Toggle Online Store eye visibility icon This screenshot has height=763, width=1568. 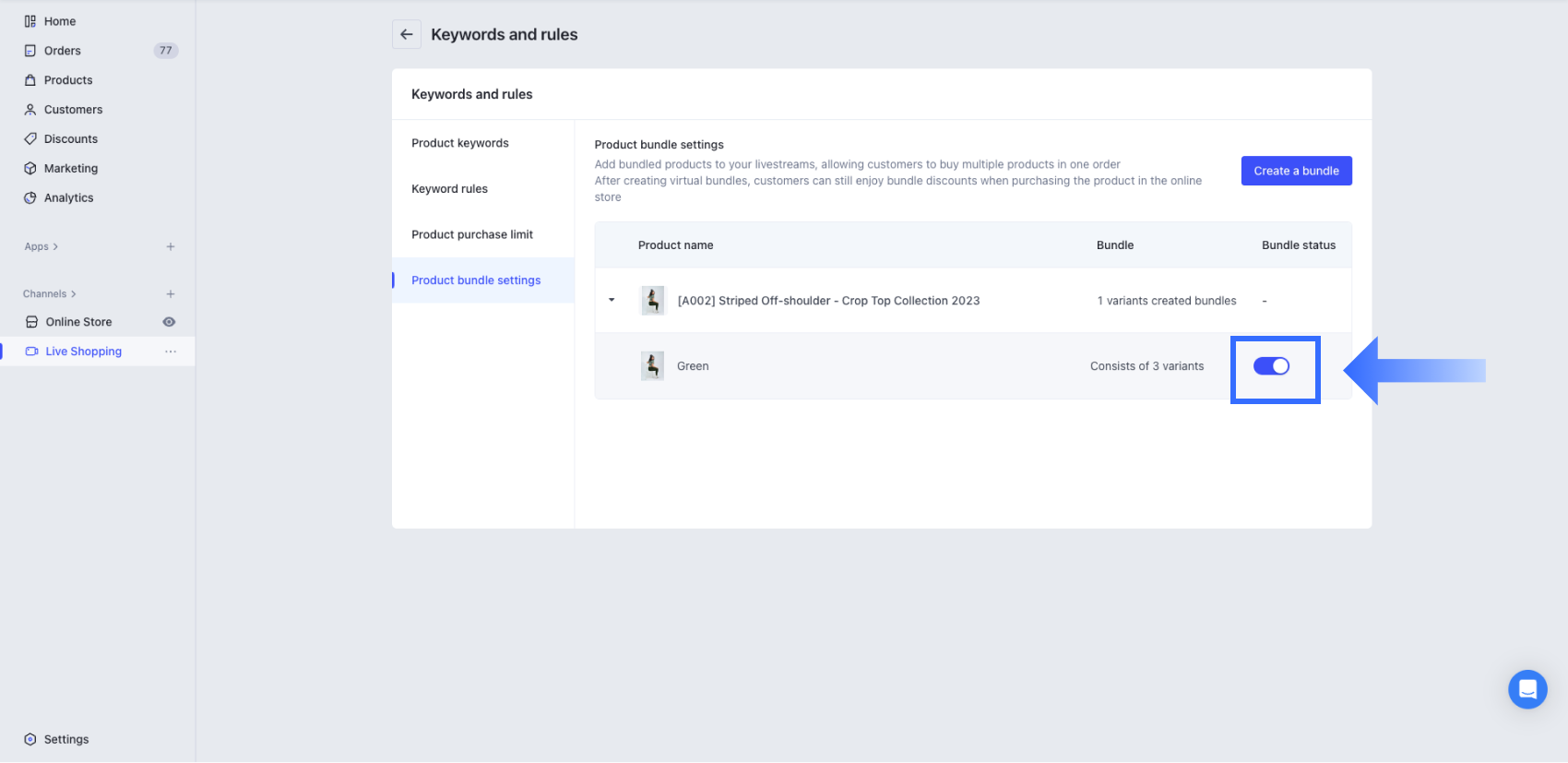169,322
